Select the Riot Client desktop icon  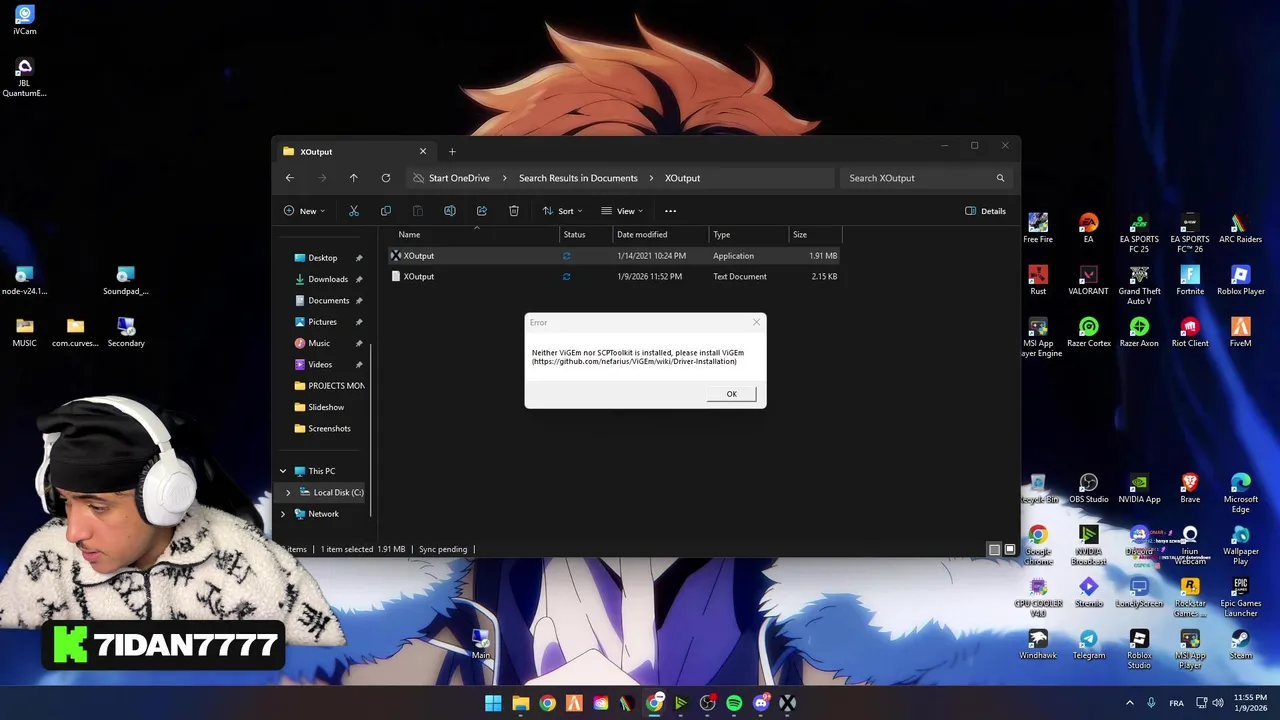point(1190,332)
